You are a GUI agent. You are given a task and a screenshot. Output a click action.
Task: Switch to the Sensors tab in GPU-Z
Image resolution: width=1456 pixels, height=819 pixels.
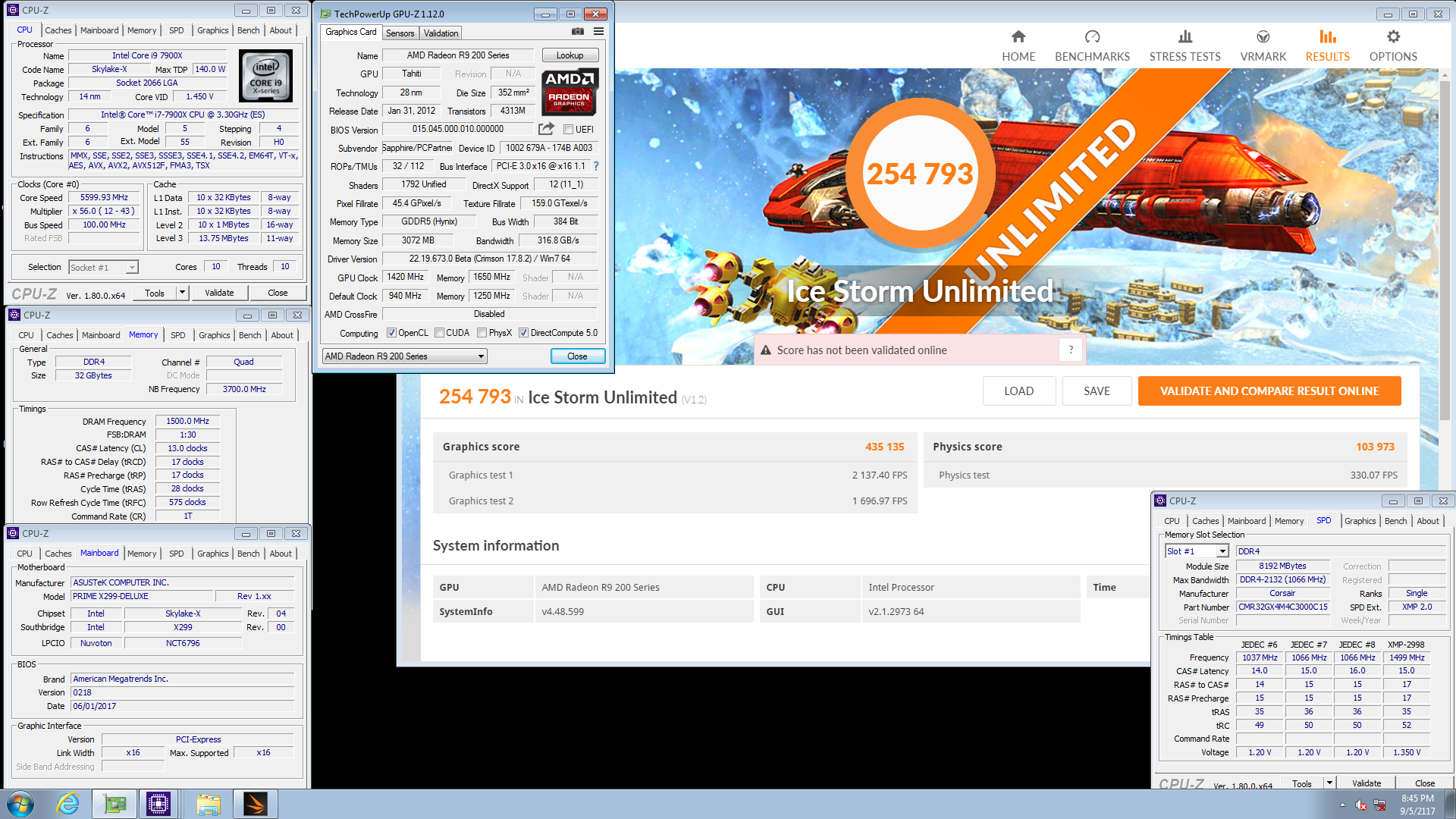pos(400,33)
